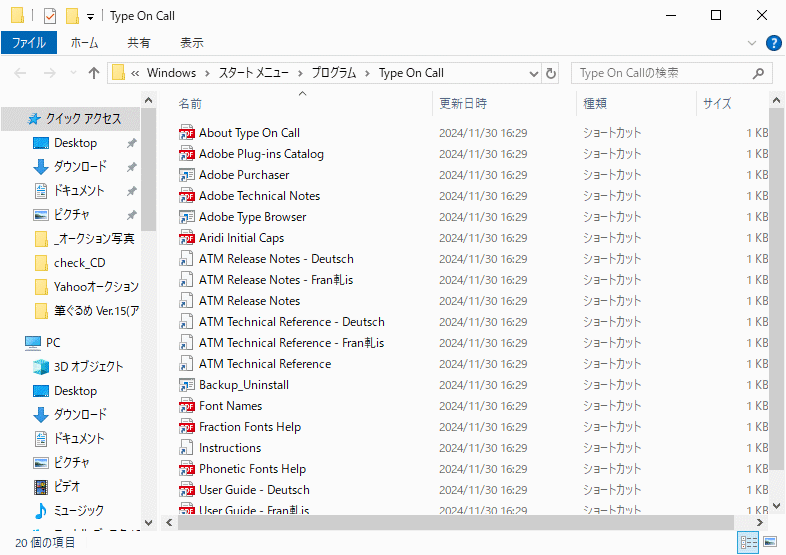
Task: Click the properties checkmark in the quick access toolbar
Action: pos(49,16)
